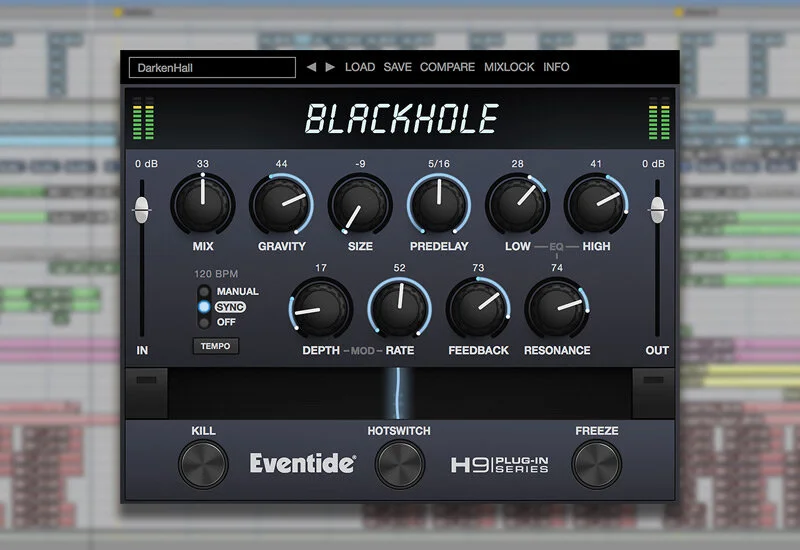Click the MIX value 33
800x550 pixels.
[x=203, y=164]
